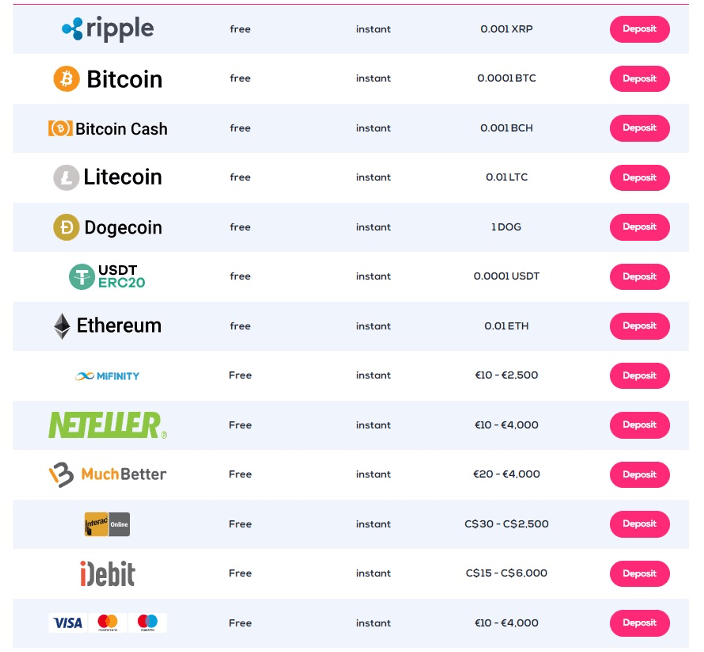Viewport: 704px width, 652px height.
Task: Deposit with Visa or Mastercard
Action: click(x=639, y=623)
